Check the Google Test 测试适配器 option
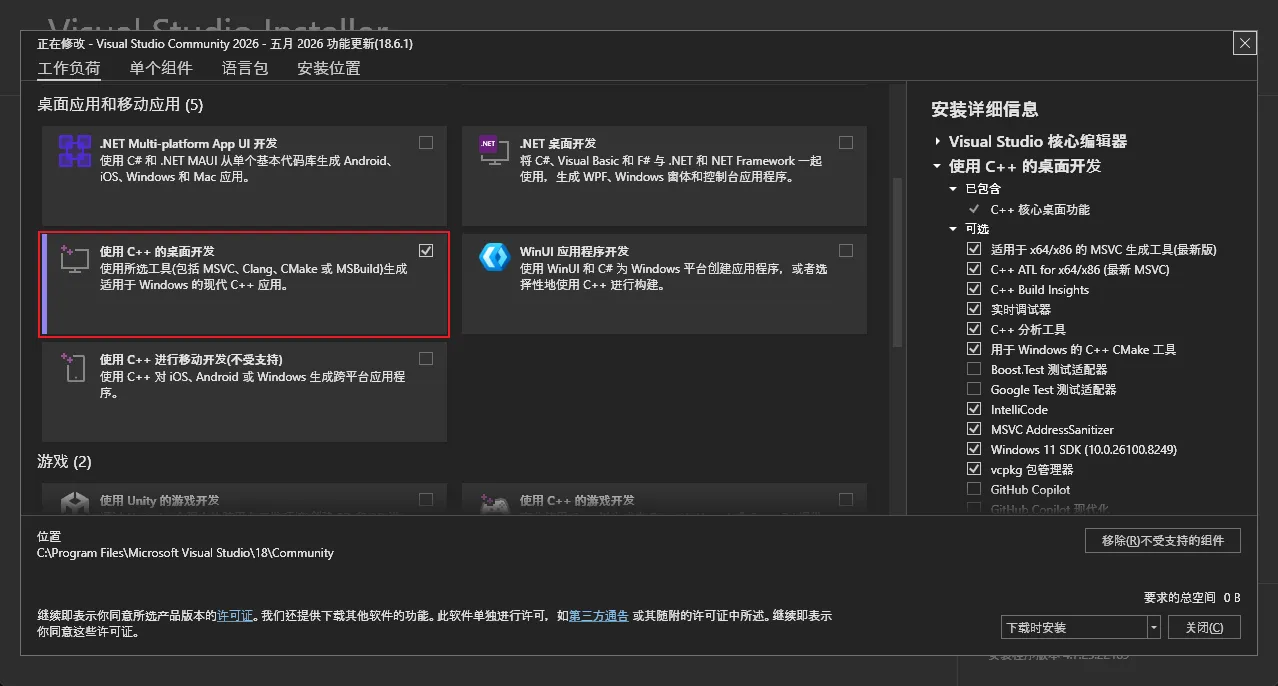The image size is (1278, 686). pos(974,389)
